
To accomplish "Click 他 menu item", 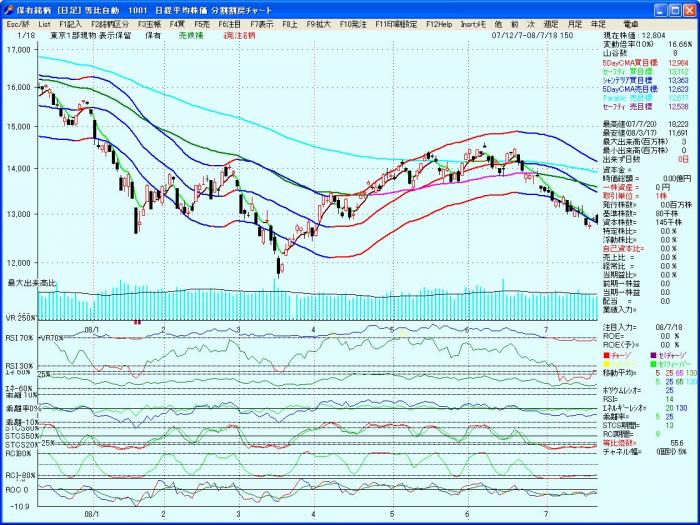I will [x=499, y=25].
